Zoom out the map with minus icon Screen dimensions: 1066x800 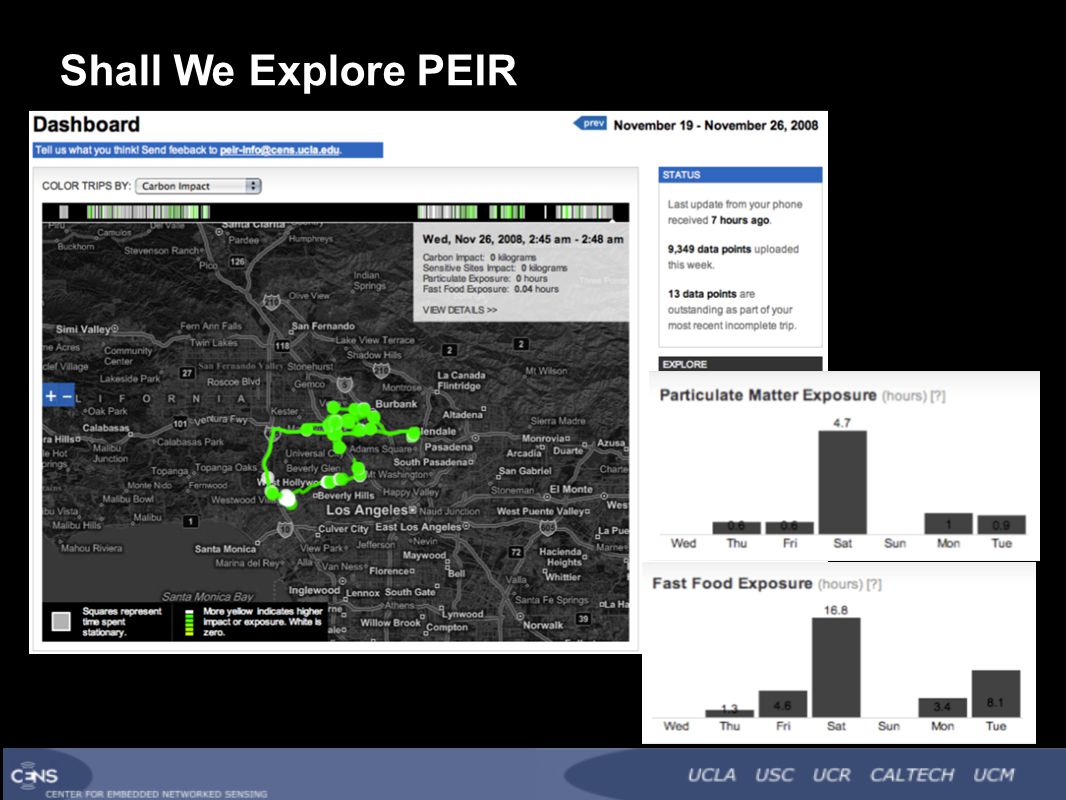click(67, 396)
